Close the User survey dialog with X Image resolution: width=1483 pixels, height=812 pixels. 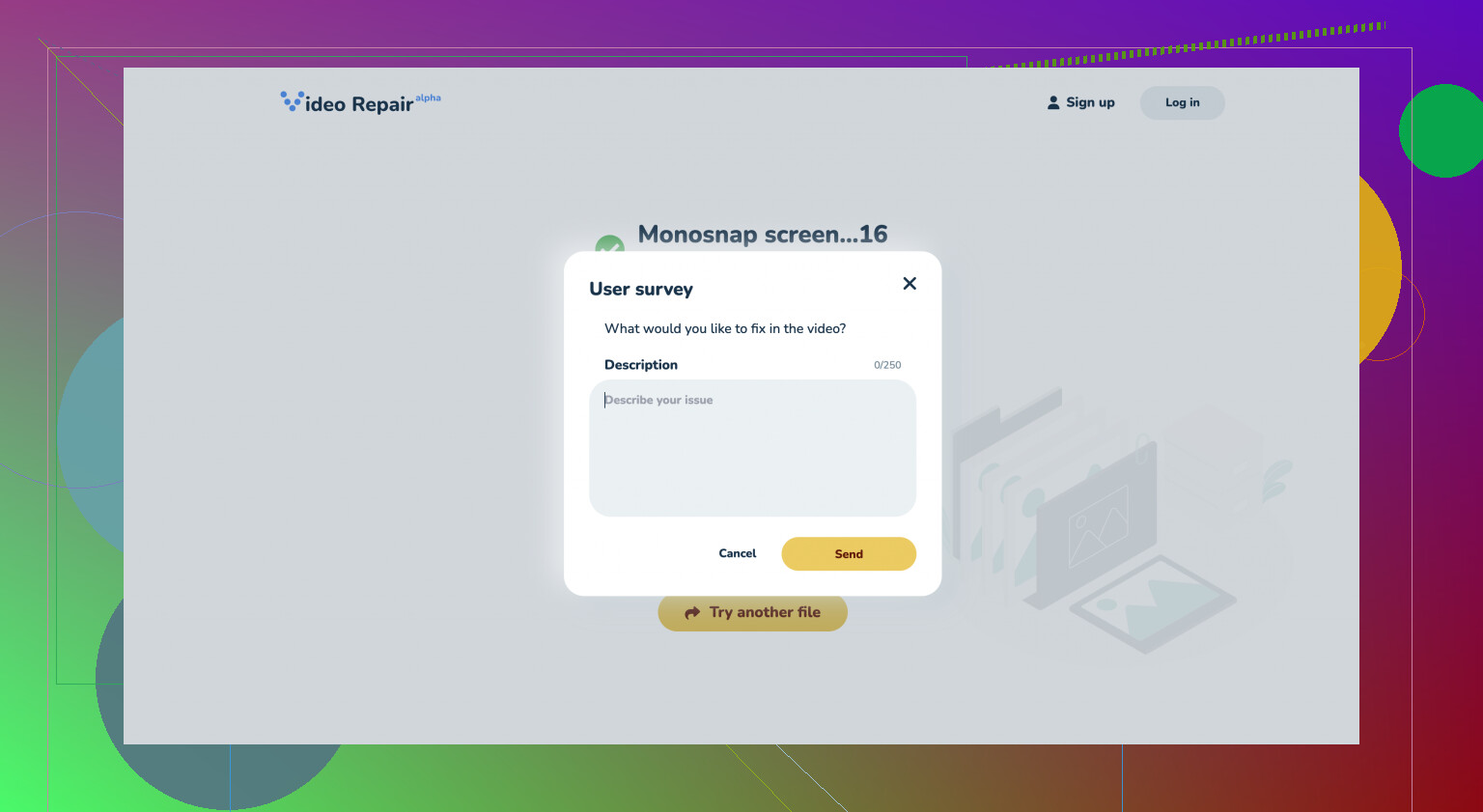[909, 284]
